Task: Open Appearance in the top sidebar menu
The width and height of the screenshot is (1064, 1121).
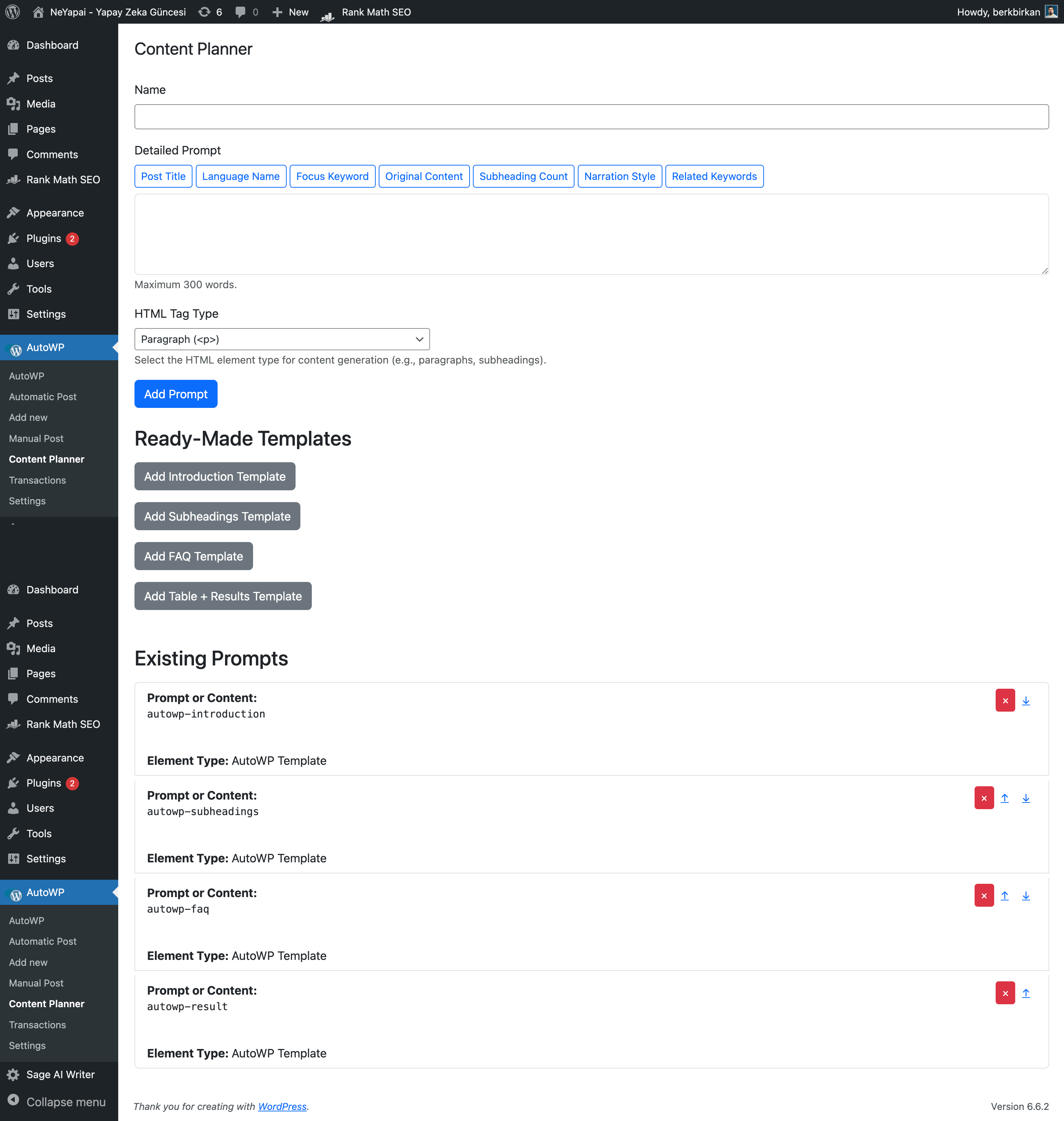Action: [59, 213]
